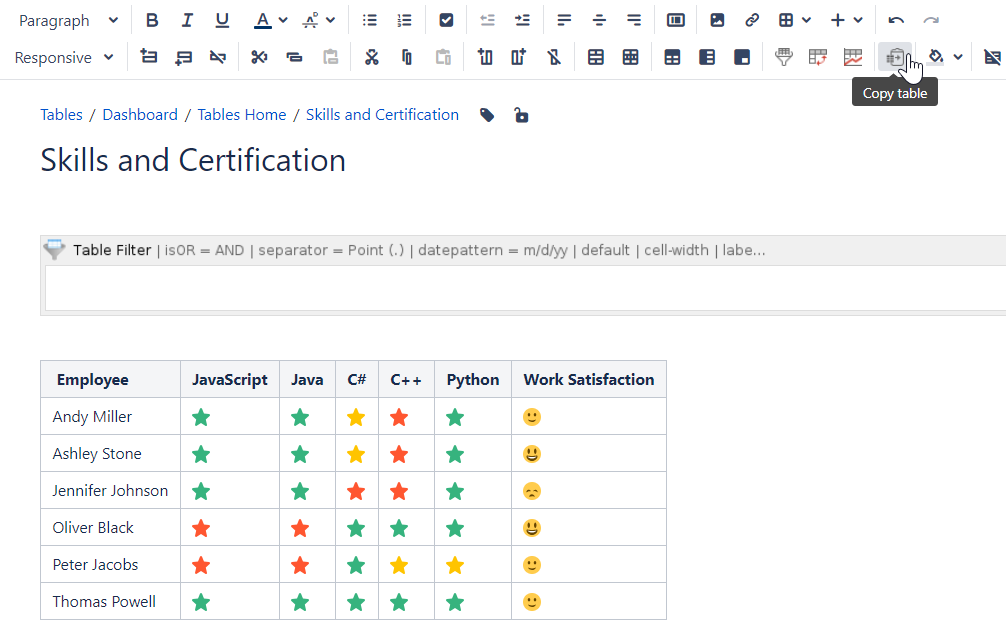Open the Dashboard breadcrumb link
The image size is (1006, 641).
140,115
